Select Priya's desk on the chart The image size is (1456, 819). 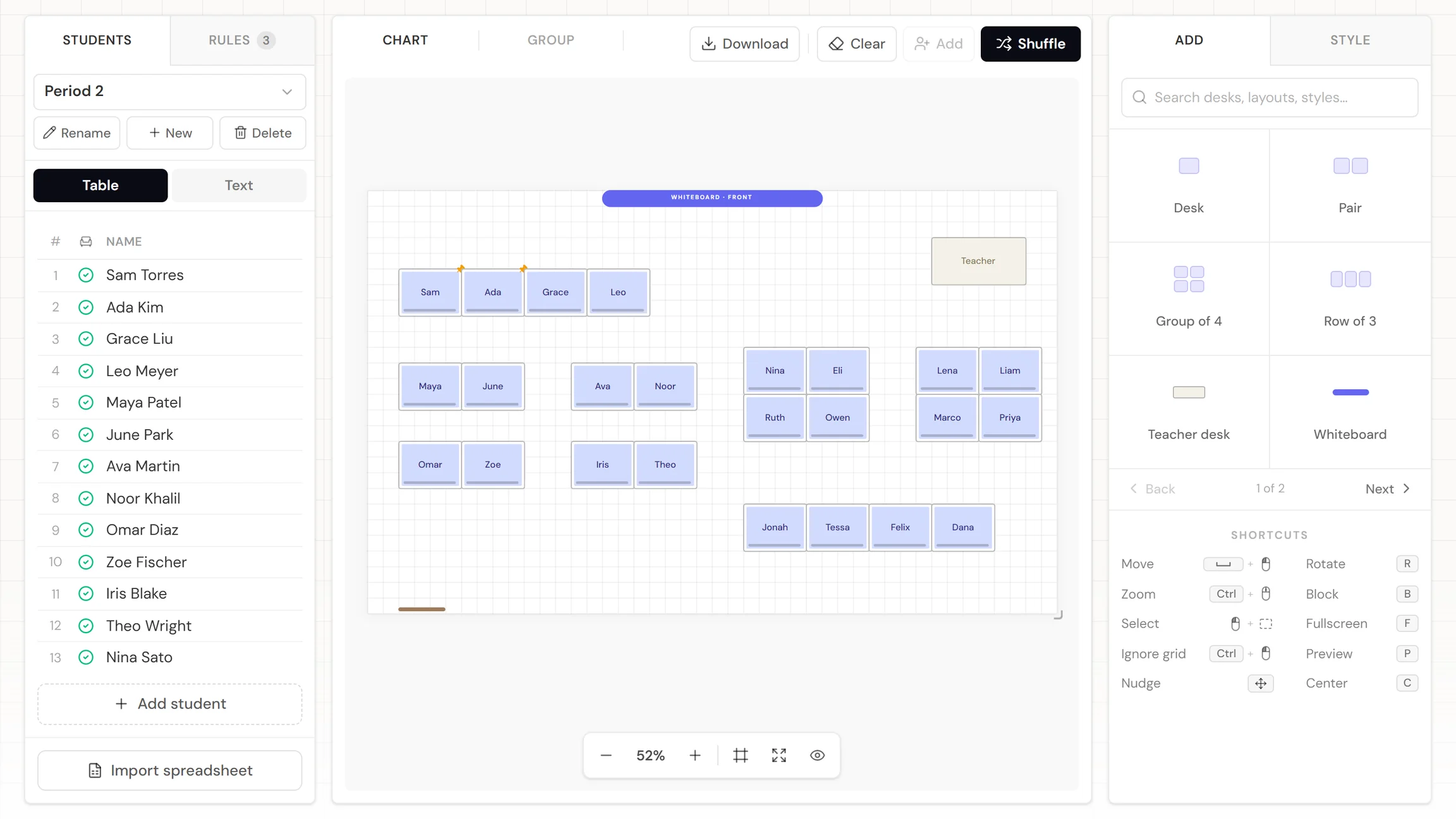(x=1010, y=418)
